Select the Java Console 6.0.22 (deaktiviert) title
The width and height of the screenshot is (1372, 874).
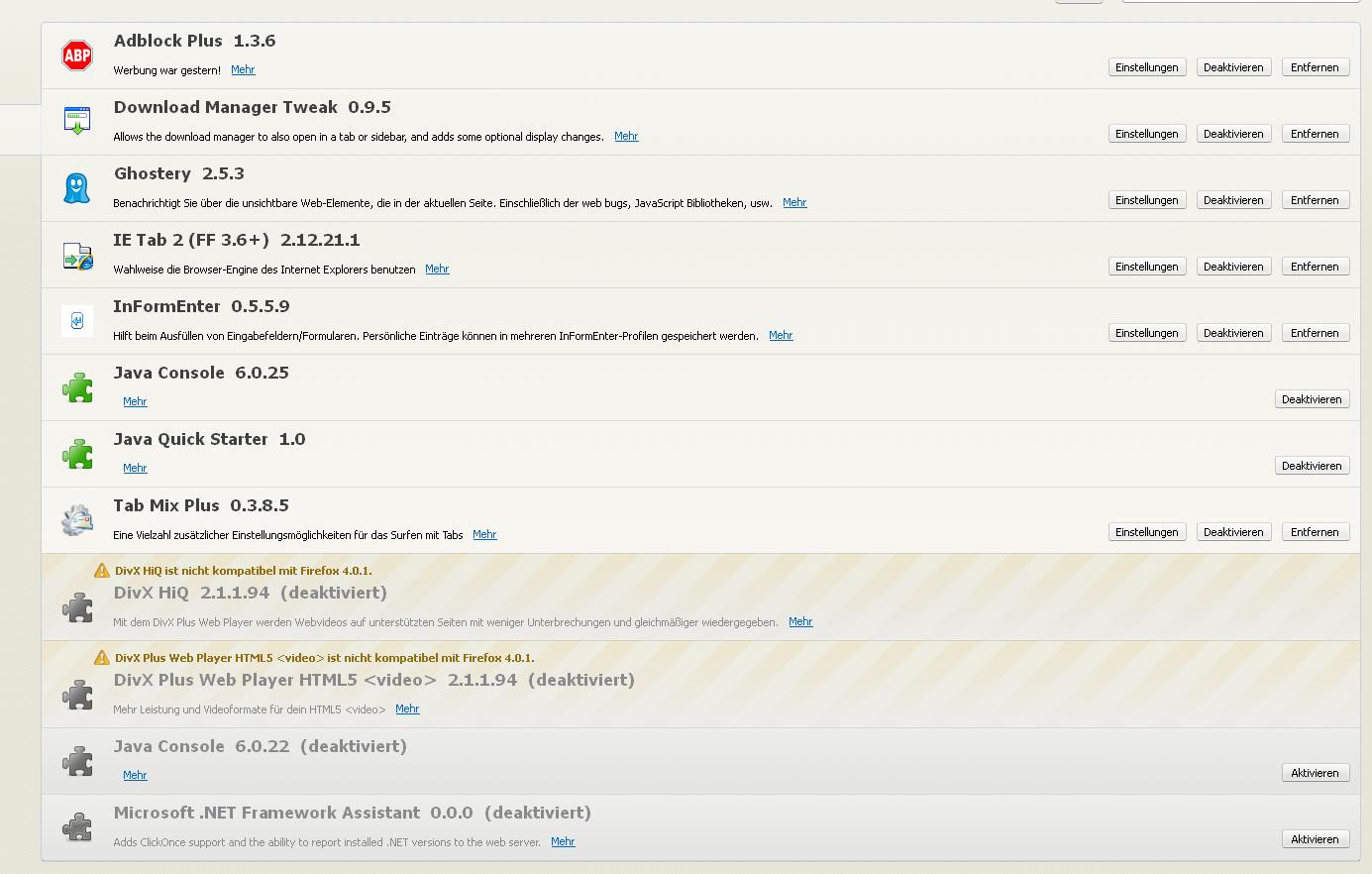point(261,746)
